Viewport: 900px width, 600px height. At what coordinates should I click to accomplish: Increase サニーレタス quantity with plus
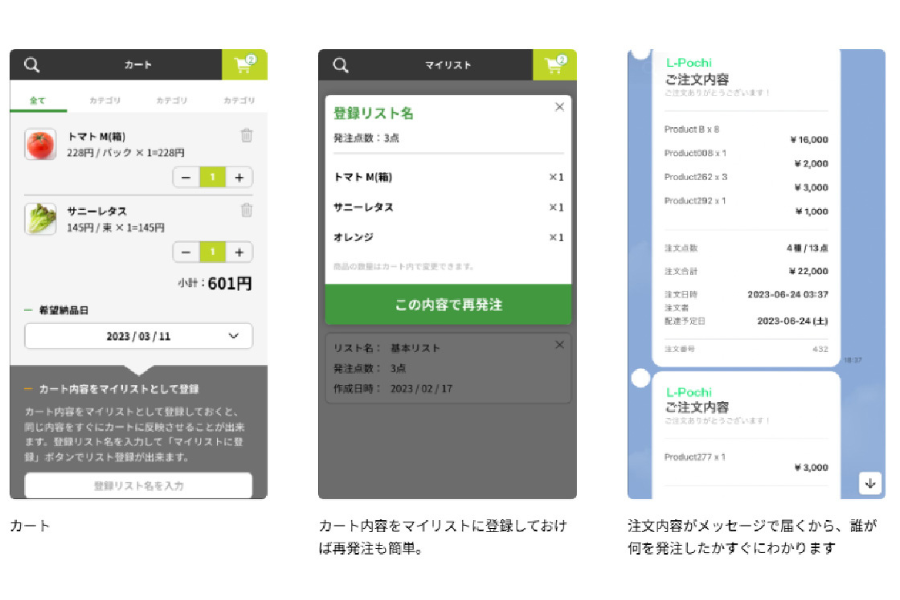tap(240, 252)
